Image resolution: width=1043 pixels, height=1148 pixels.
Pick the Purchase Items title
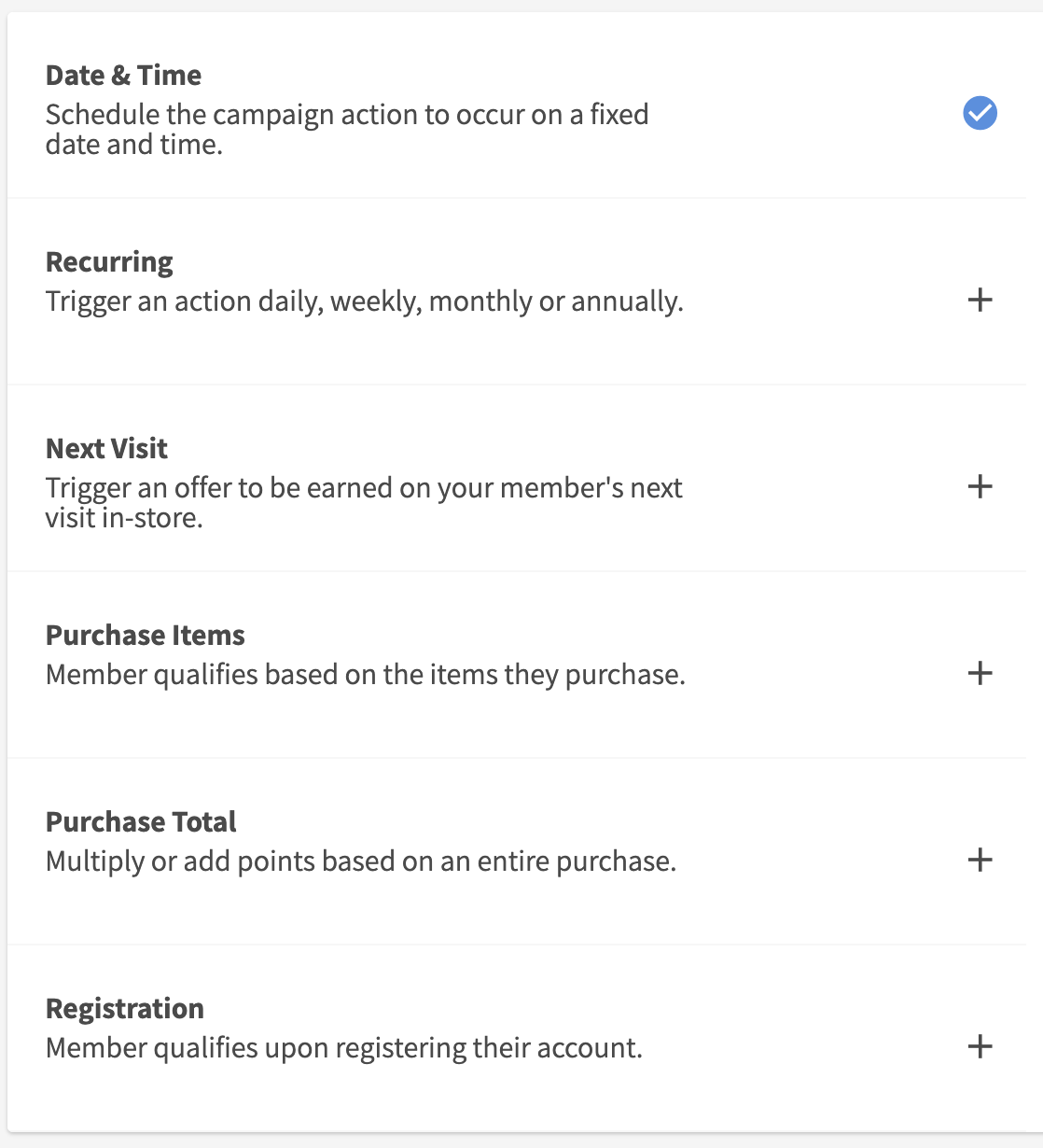pyautogui.click(x=145, y=635)
